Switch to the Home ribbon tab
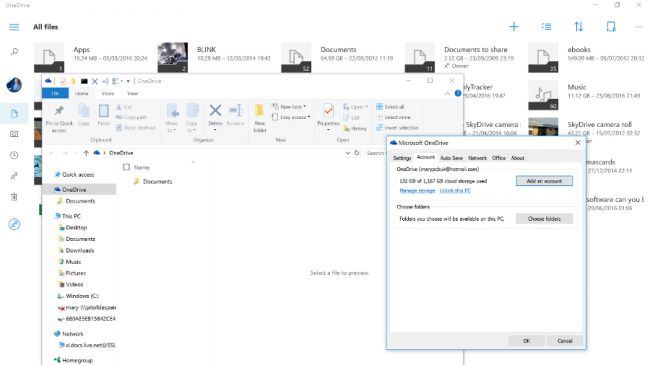Viewport: 650px width, 365px height. (x=82, y=93)
